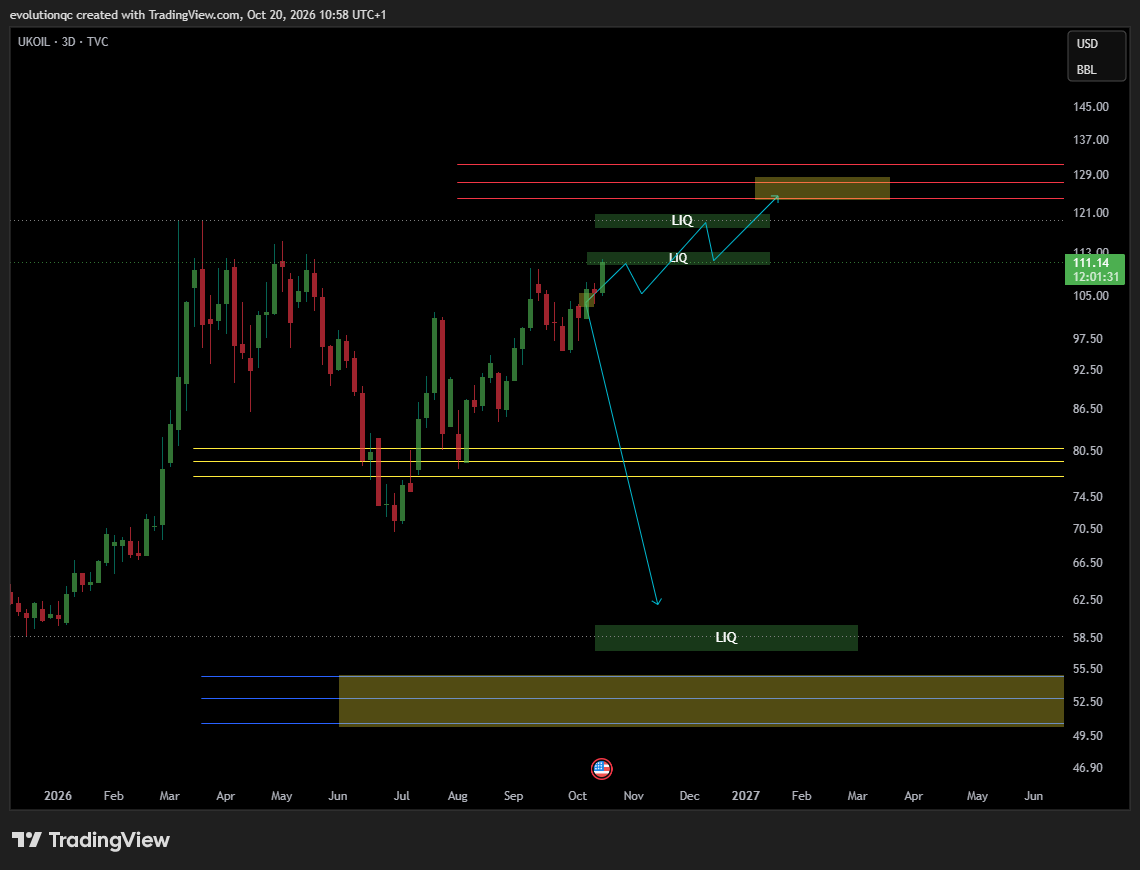Click the TradingView logo at bottom

tap(91, 840)
